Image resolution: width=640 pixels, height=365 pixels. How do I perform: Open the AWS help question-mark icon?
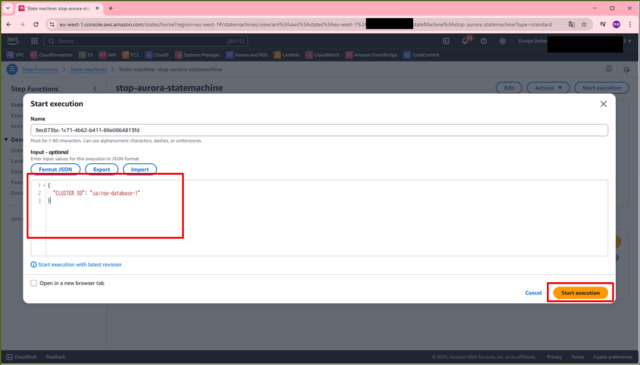[484, 41]
